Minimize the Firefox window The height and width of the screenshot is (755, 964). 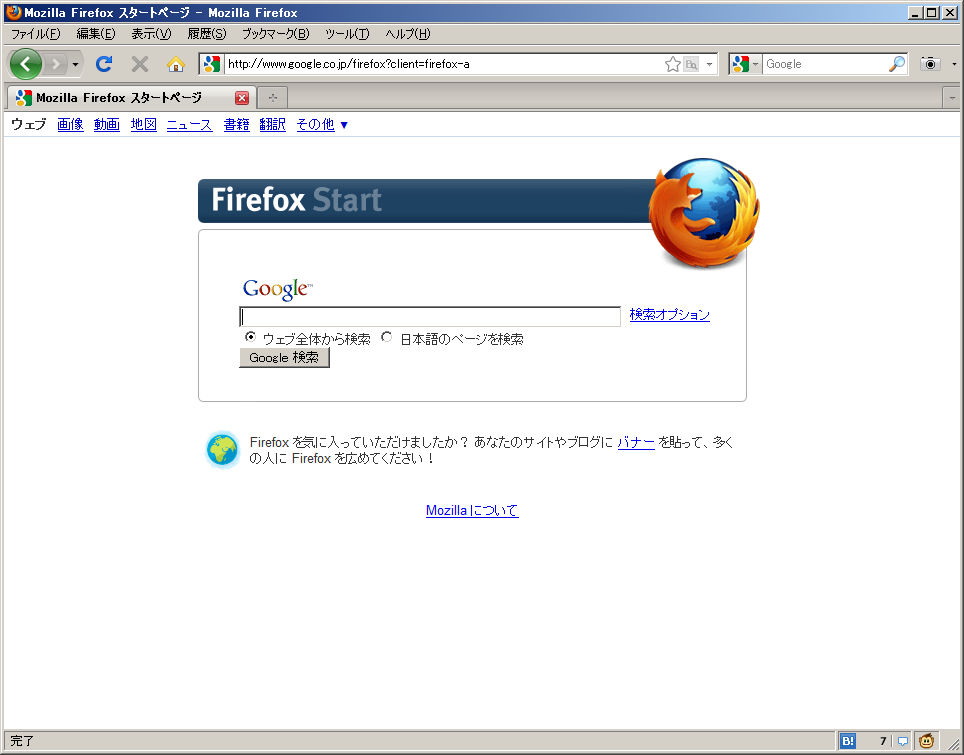pos(915,12)
